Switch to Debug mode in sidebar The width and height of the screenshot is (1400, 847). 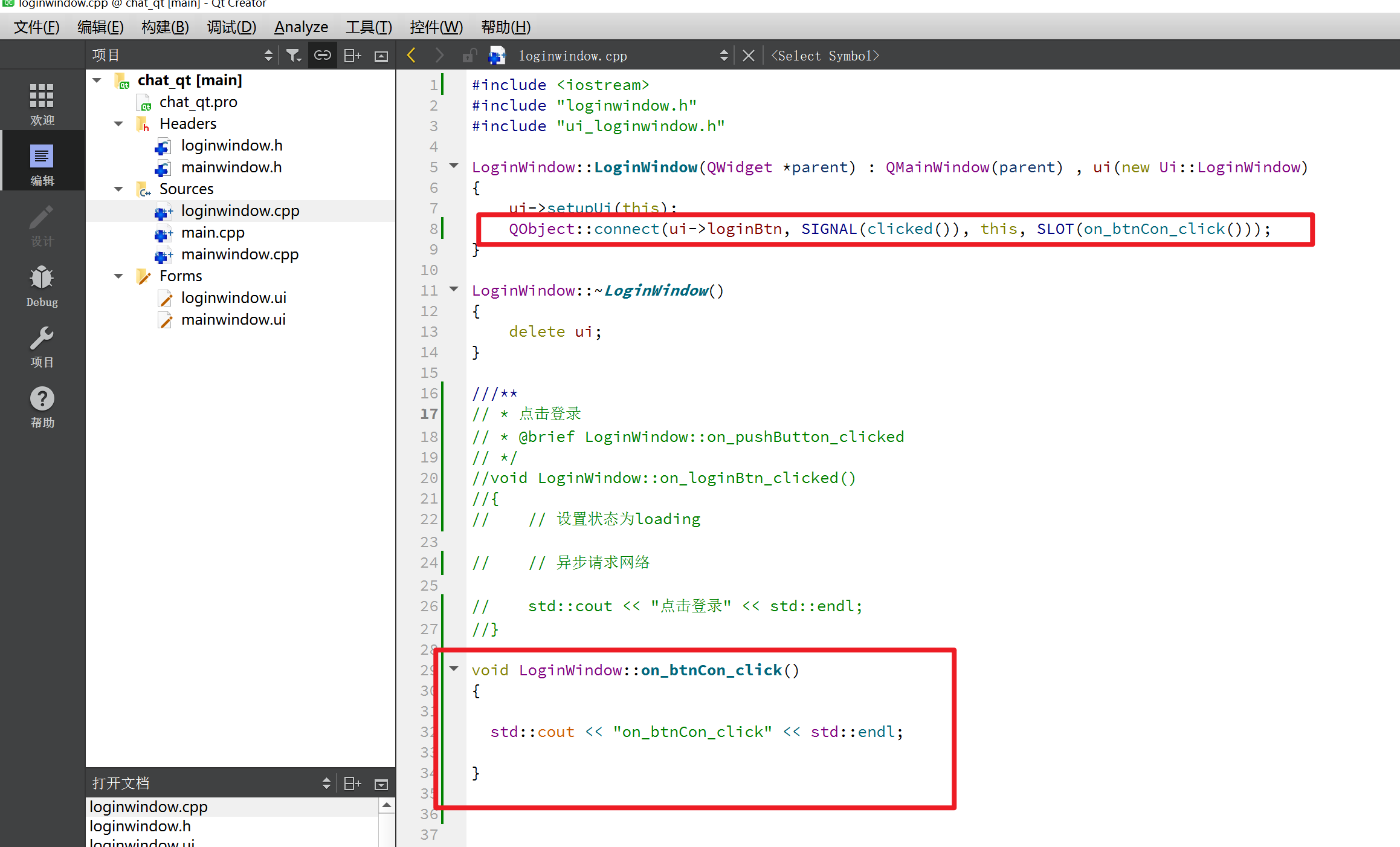[x=42, y=285]
